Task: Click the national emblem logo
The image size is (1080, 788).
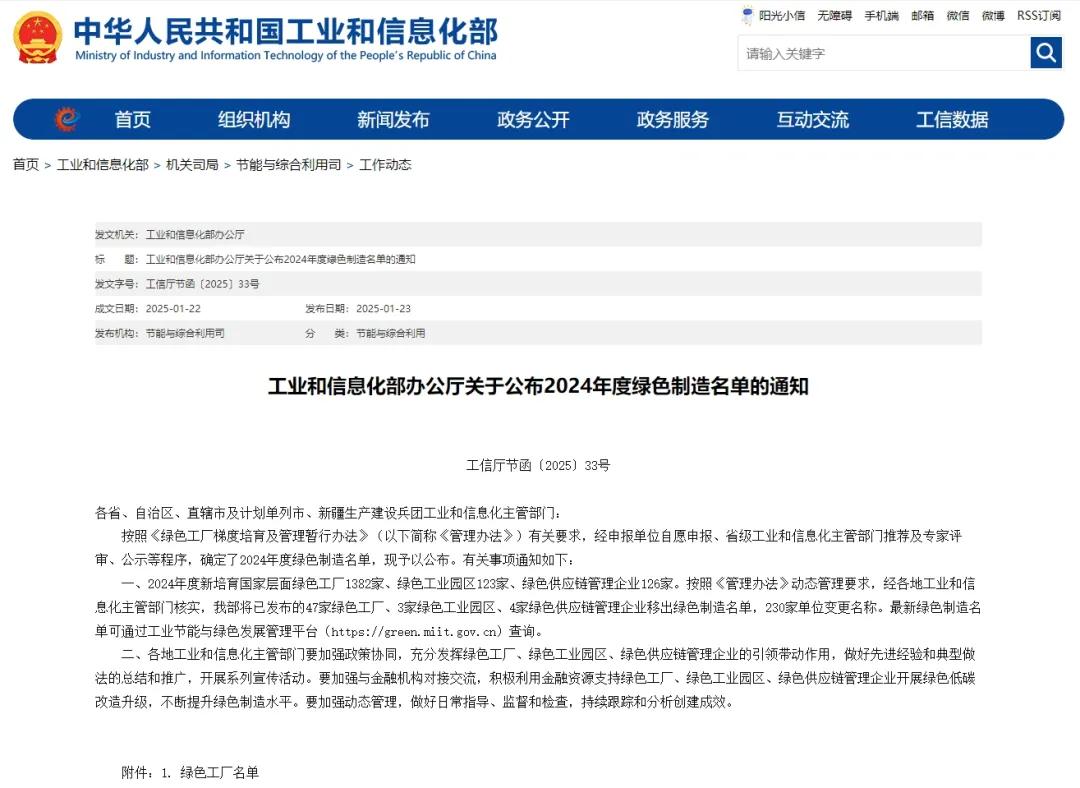Action: (x=38, y=37)
